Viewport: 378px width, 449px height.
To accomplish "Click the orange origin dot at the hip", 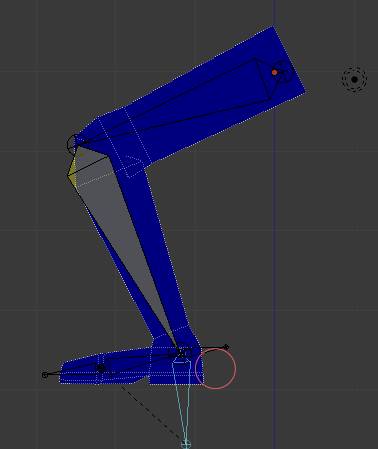I will [x=274, y=72].
